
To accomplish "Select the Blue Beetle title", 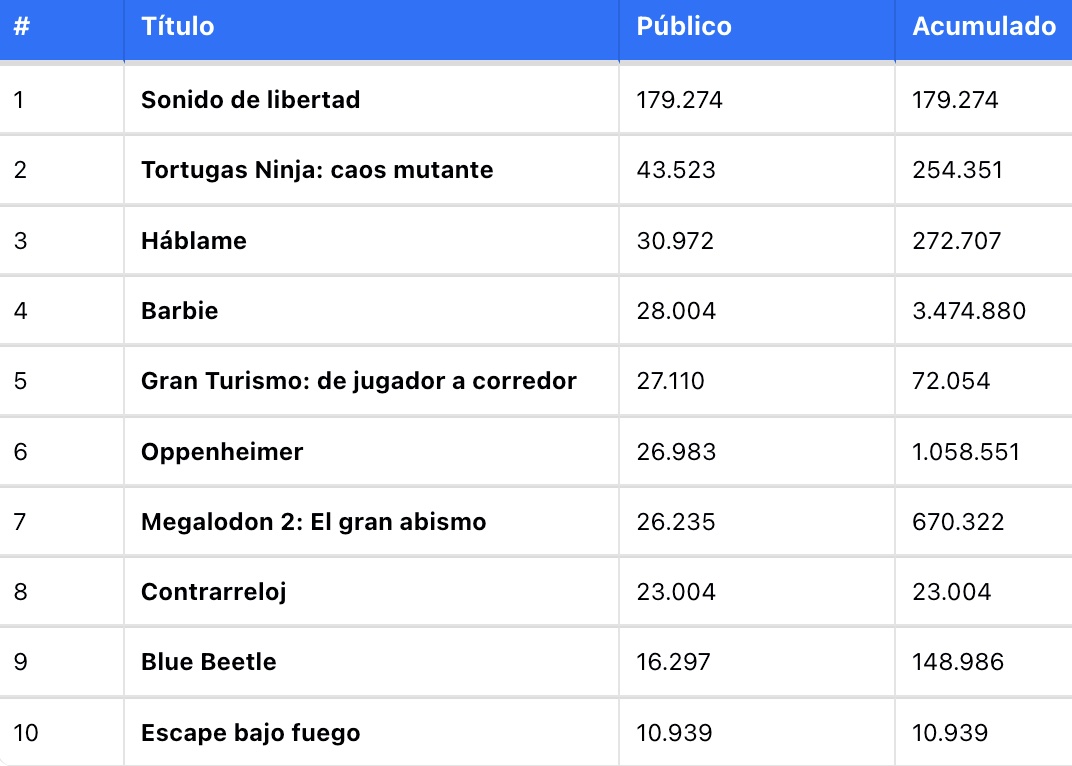I will pos(209,662).
